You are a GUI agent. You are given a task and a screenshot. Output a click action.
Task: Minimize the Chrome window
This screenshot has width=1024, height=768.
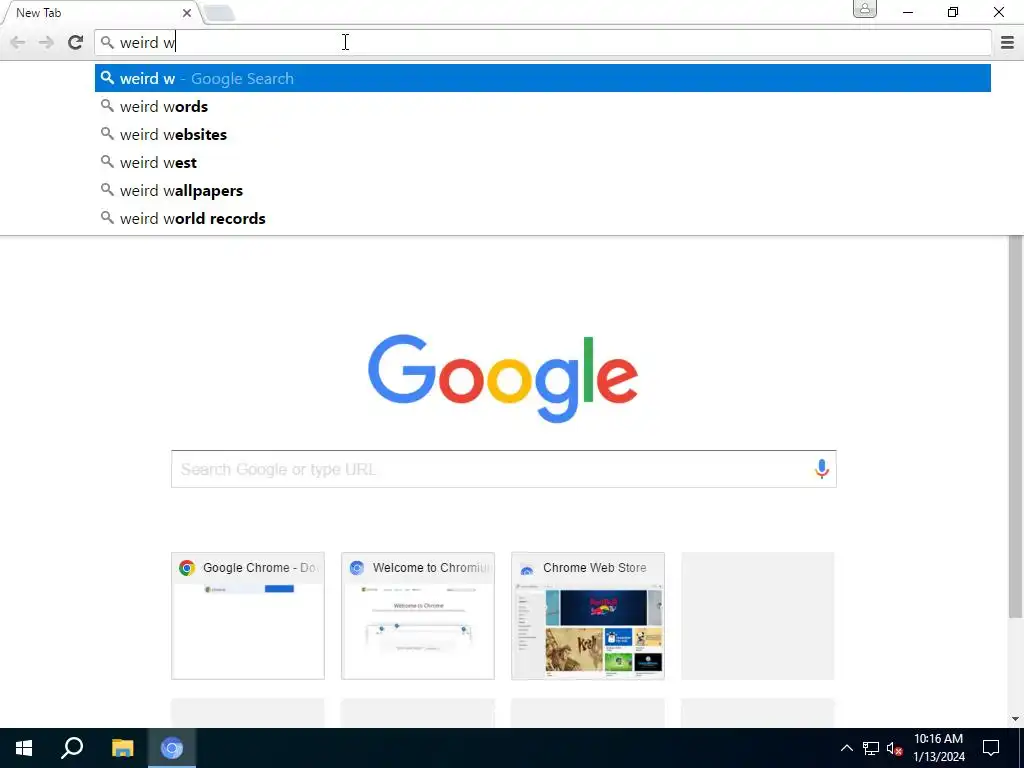(908, 12)
